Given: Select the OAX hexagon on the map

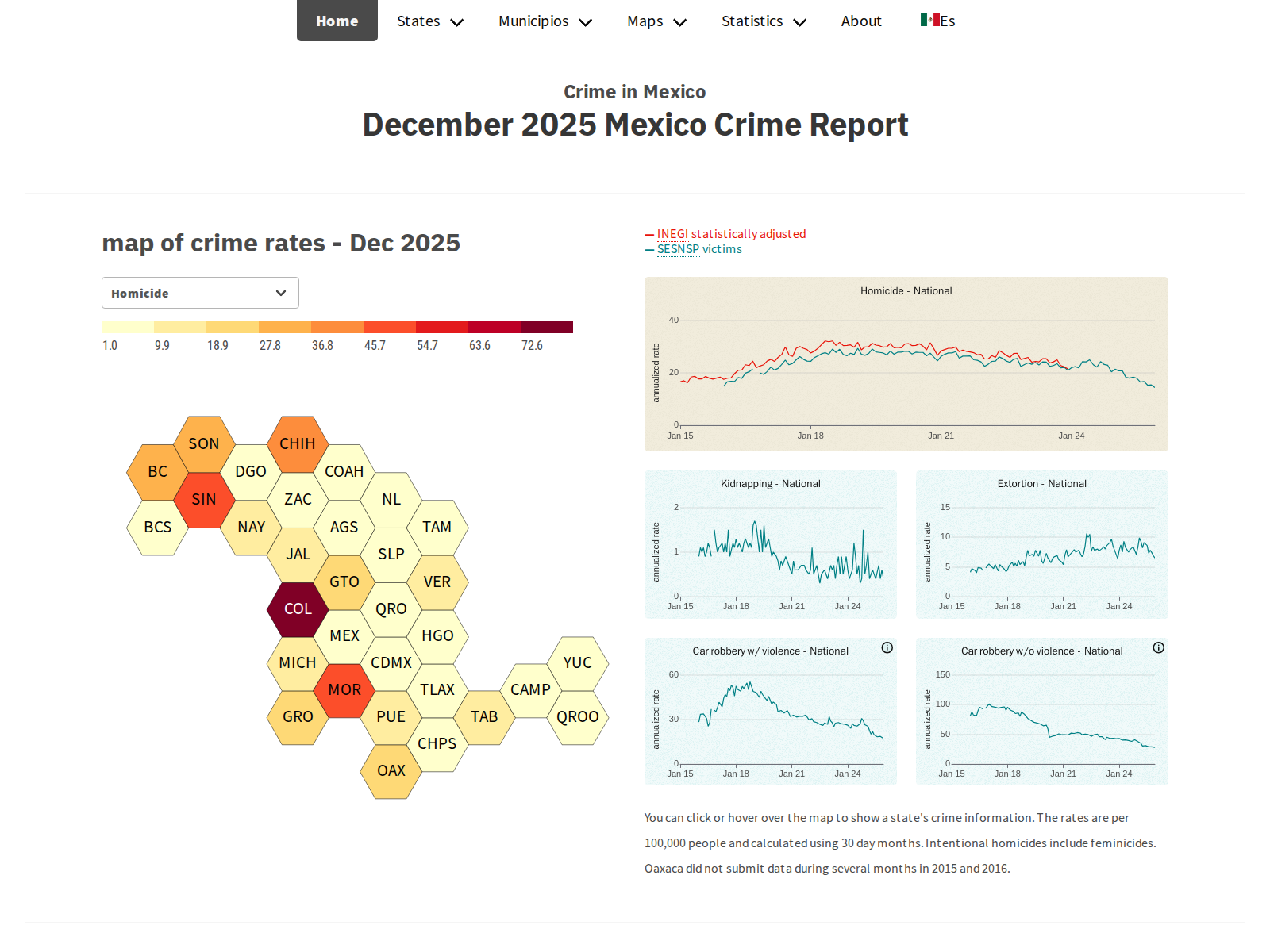Looking at the screenshot, I should 391,770.
